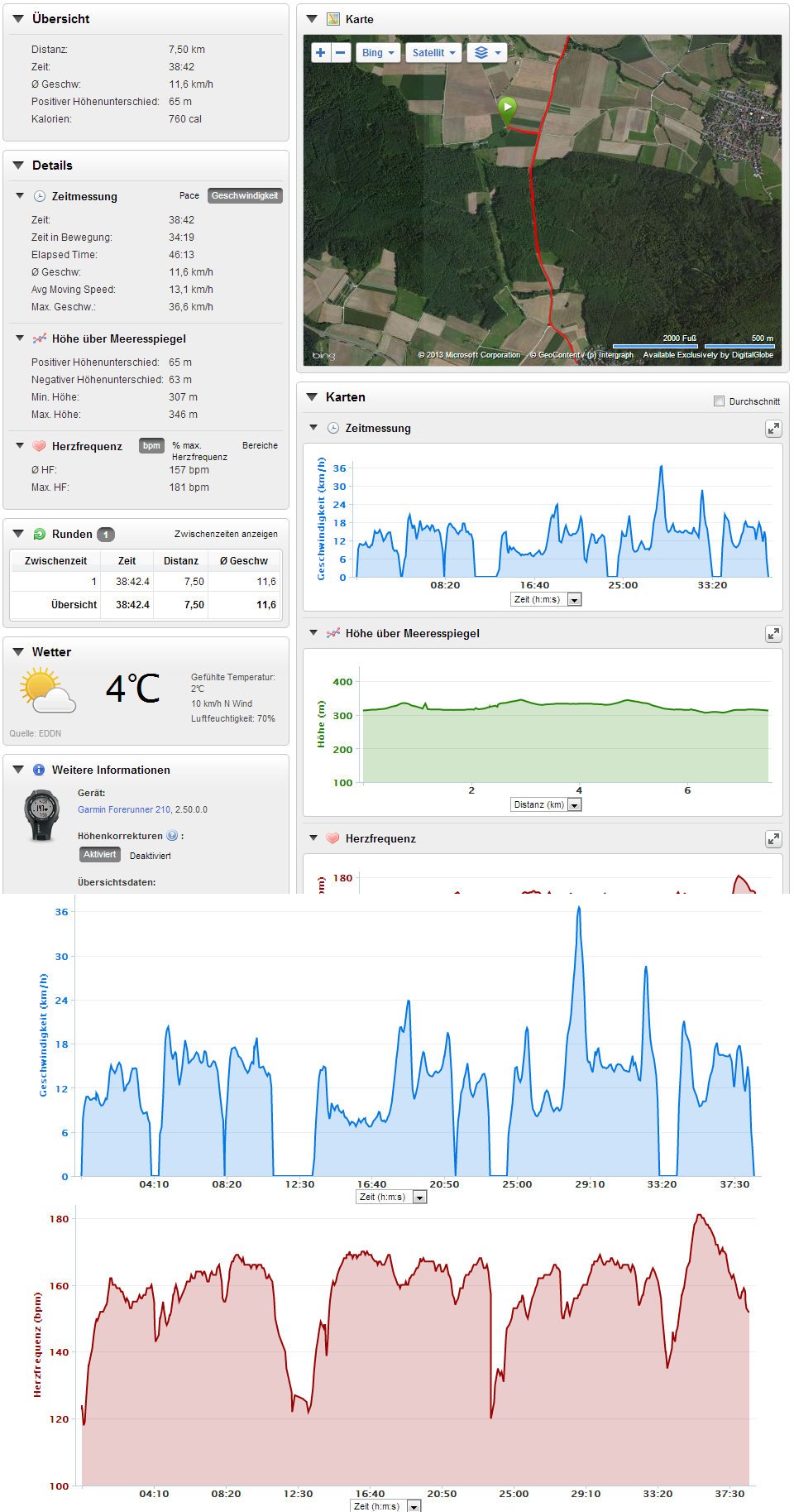Image resolution: width=794 pixels, height=1512 pixels.
Task: Click the heart icon in Details Herzfrequenz
Action: (x=39, y=446)
